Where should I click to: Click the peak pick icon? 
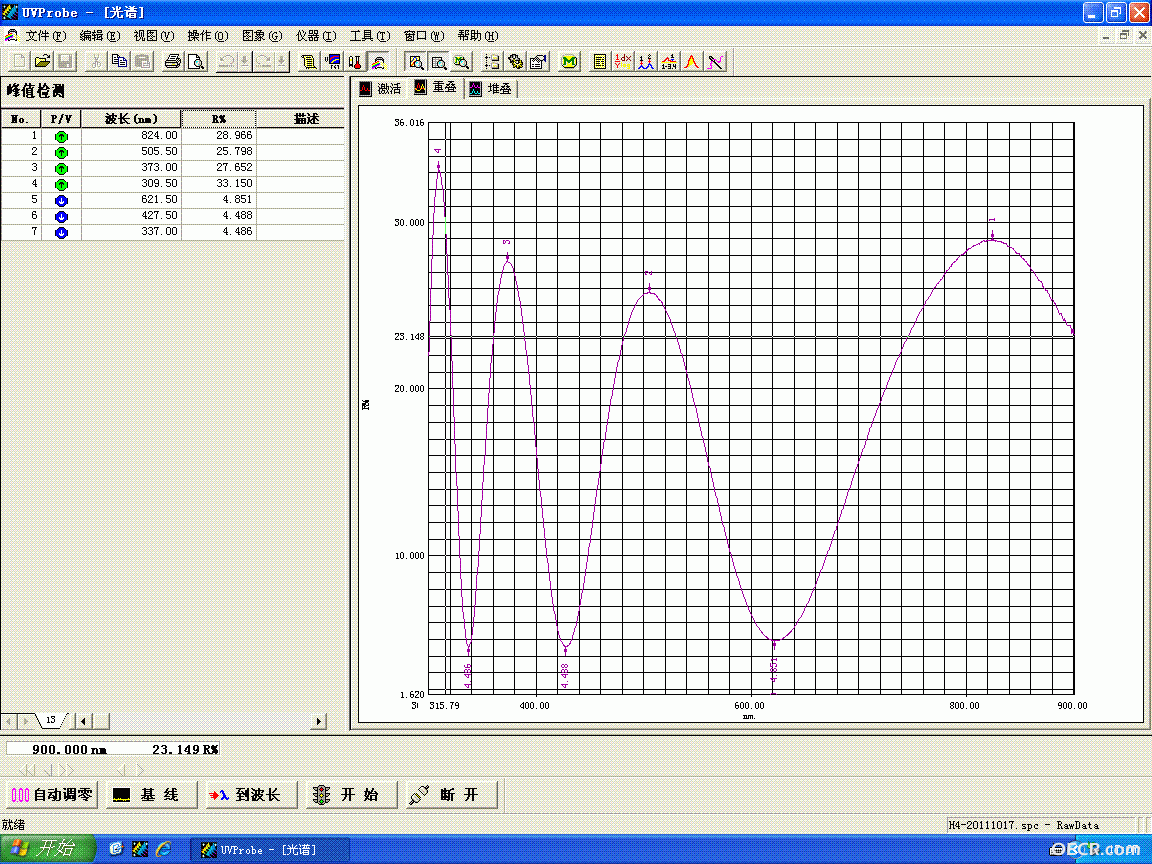pos(646,62)
